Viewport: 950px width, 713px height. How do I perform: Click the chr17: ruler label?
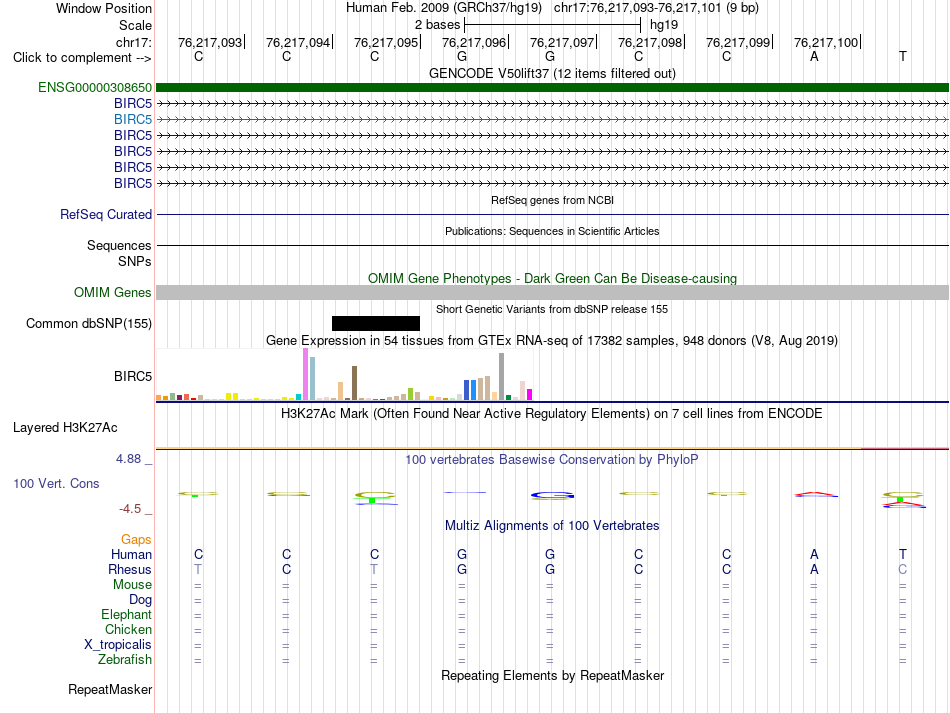134,42
